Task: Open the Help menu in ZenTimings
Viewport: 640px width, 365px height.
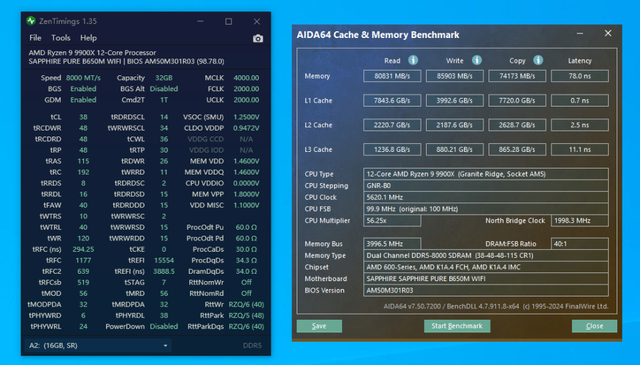Action: click(88, 38)
